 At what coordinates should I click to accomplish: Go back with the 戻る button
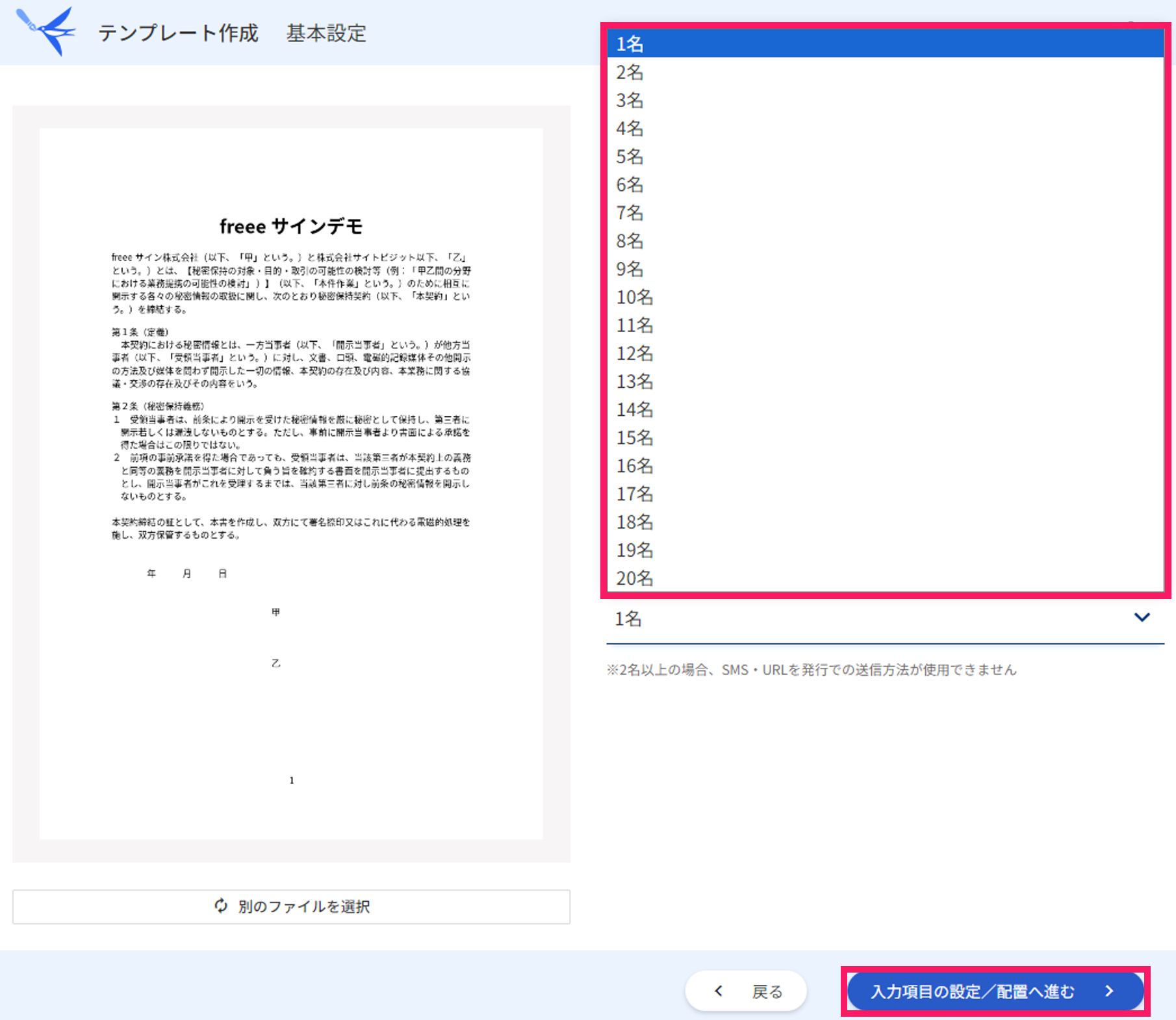pos(746,991)
